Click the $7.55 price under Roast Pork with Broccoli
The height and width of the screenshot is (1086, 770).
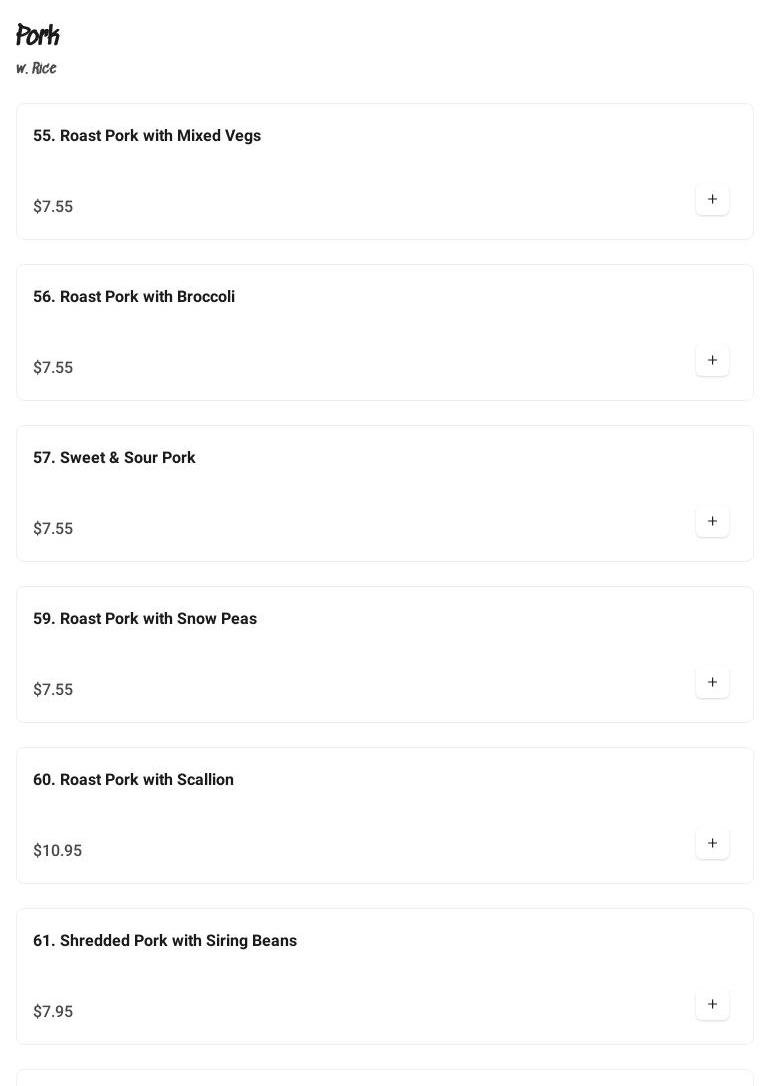[x=53, y=368]
